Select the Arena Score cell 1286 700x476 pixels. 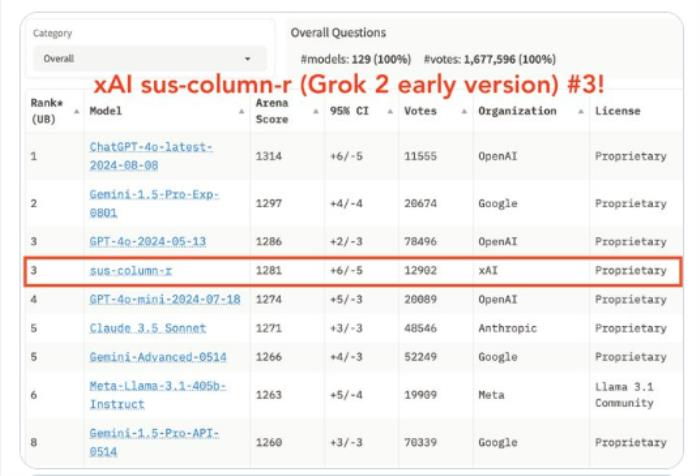tap(269, 242)
